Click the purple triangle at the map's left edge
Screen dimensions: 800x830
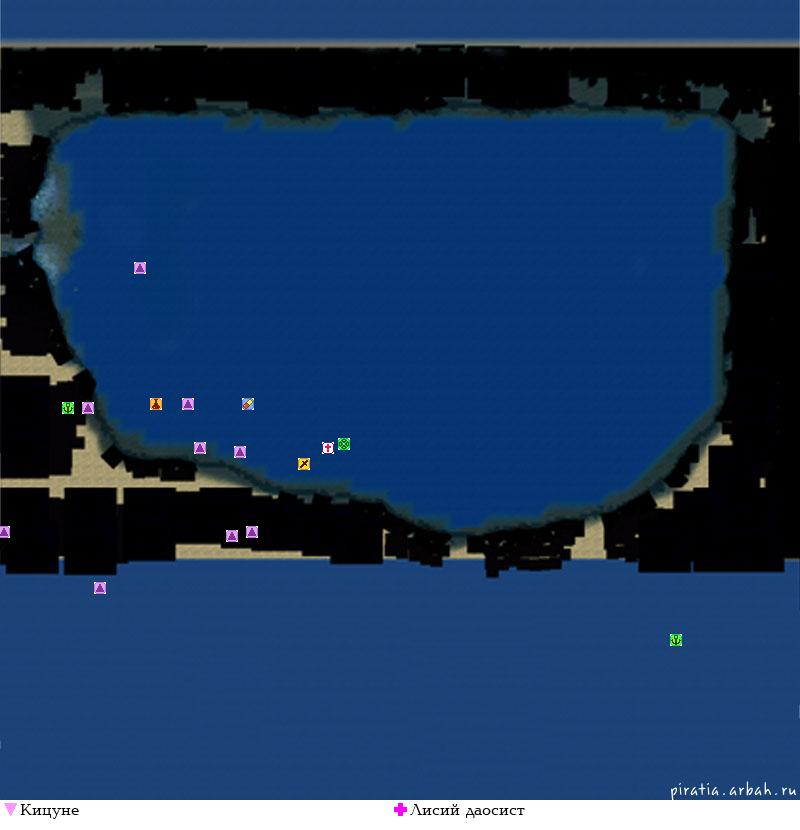point(4,532)
